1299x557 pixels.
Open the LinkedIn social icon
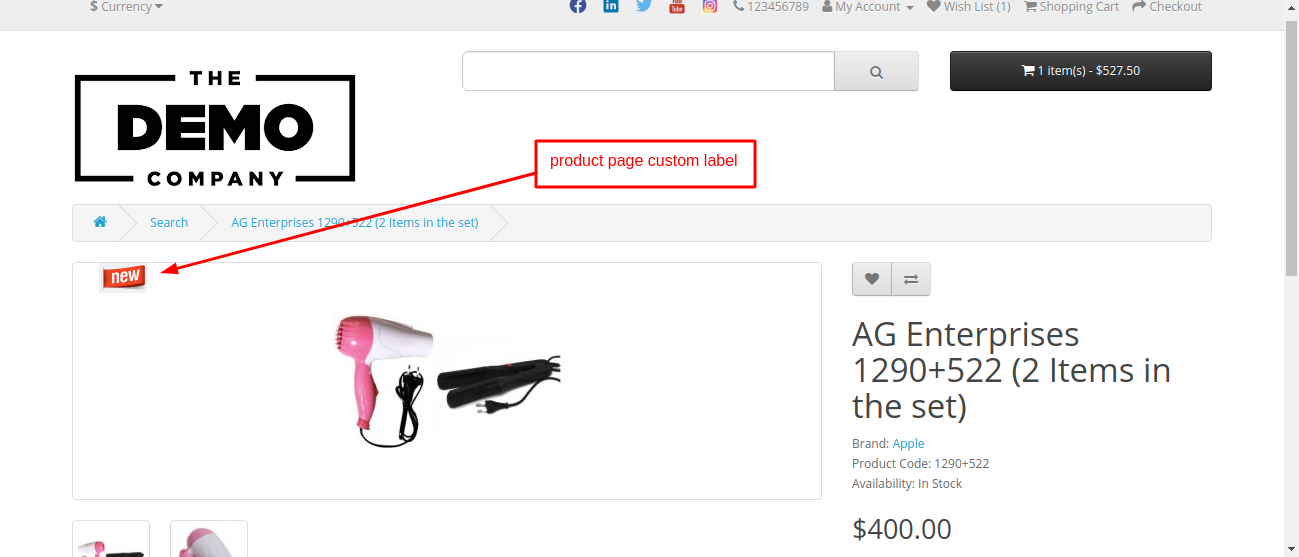tap(611, 6)
